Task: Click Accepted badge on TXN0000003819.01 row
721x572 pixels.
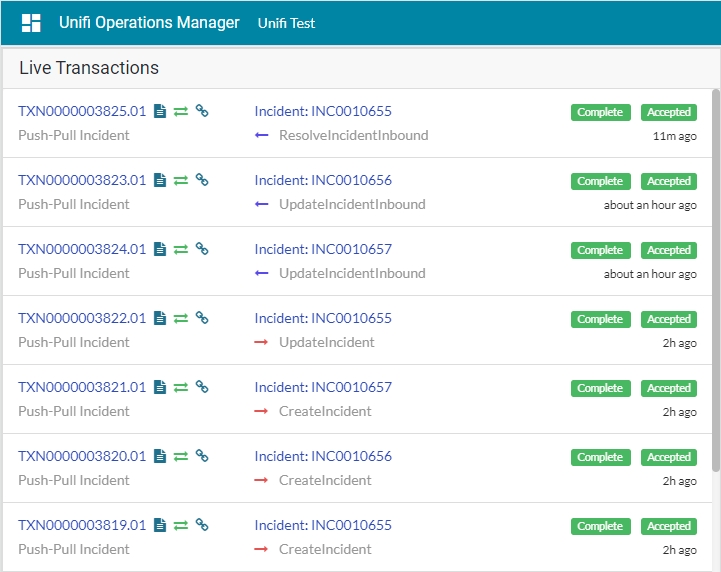Action: pyautogui.click(x=669, y=527)
